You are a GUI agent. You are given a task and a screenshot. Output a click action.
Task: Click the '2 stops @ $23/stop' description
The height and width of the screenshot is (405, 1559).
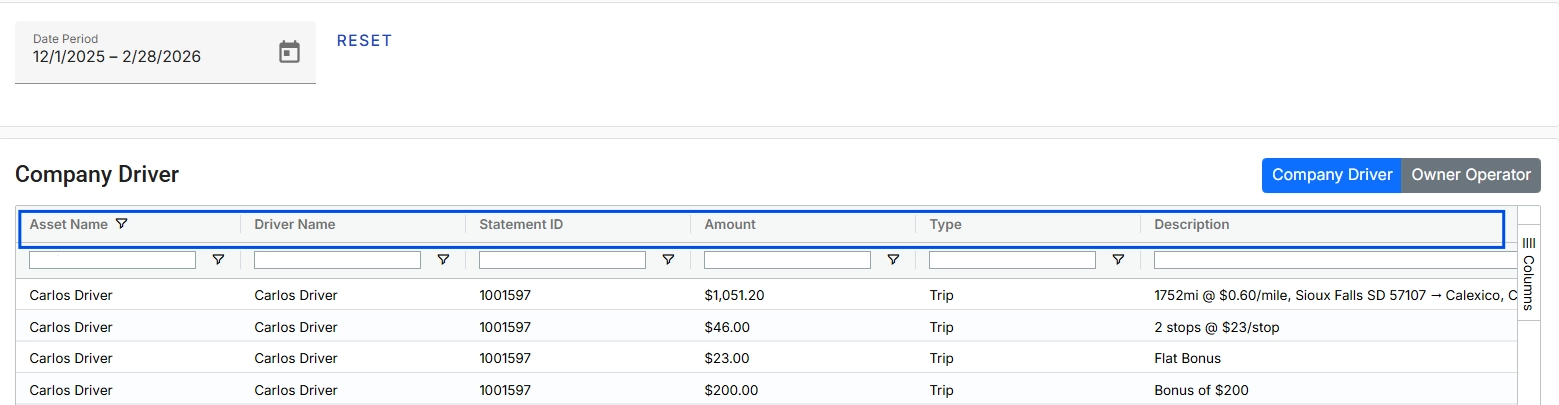click(x=1217, y=327)
